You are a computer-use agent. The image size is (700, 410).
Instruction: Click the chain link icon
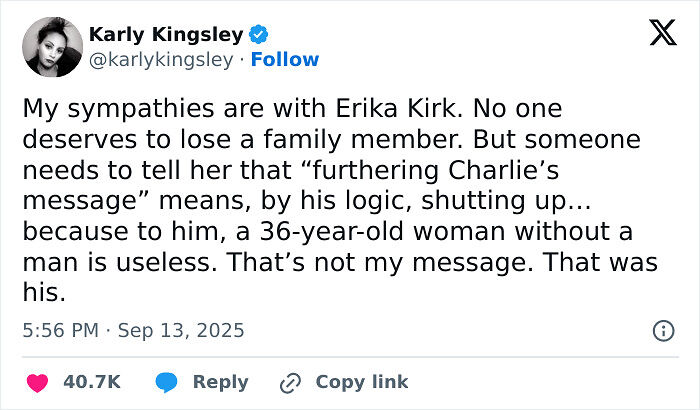pos(292,382)
